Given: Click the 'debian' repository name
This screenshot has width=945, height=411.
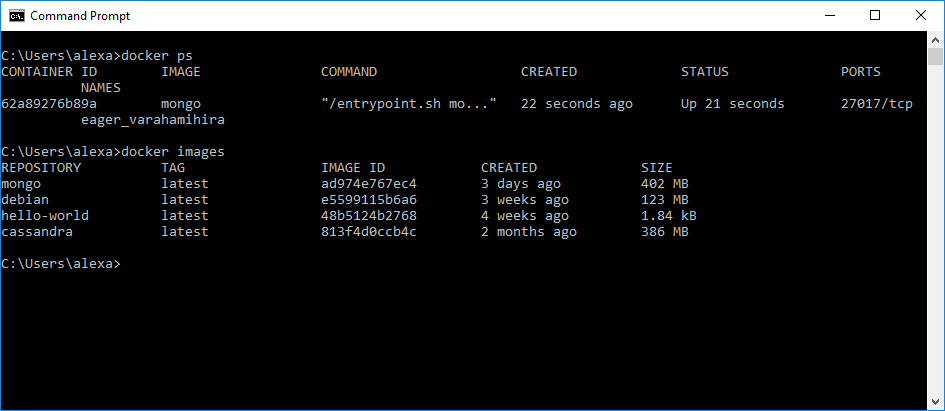Looking at the screenshot, I should [25, 199].
